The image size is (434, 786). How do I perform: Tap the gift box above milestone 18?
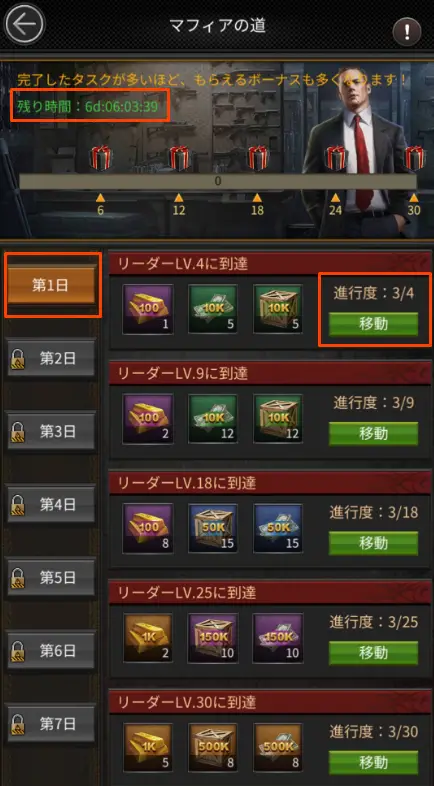[x=258, y=158]
